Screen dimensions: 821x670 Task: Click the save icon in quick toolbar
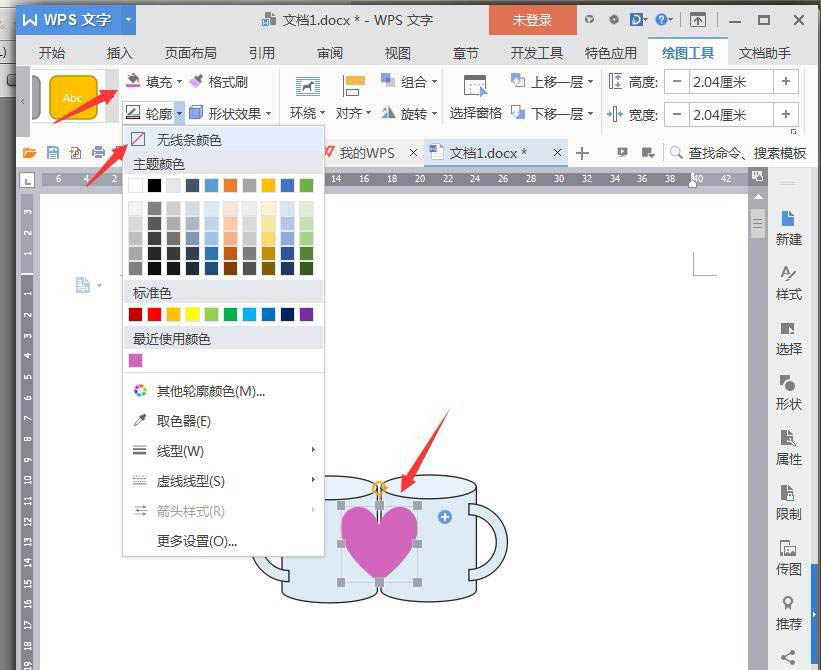click(52, 153)
